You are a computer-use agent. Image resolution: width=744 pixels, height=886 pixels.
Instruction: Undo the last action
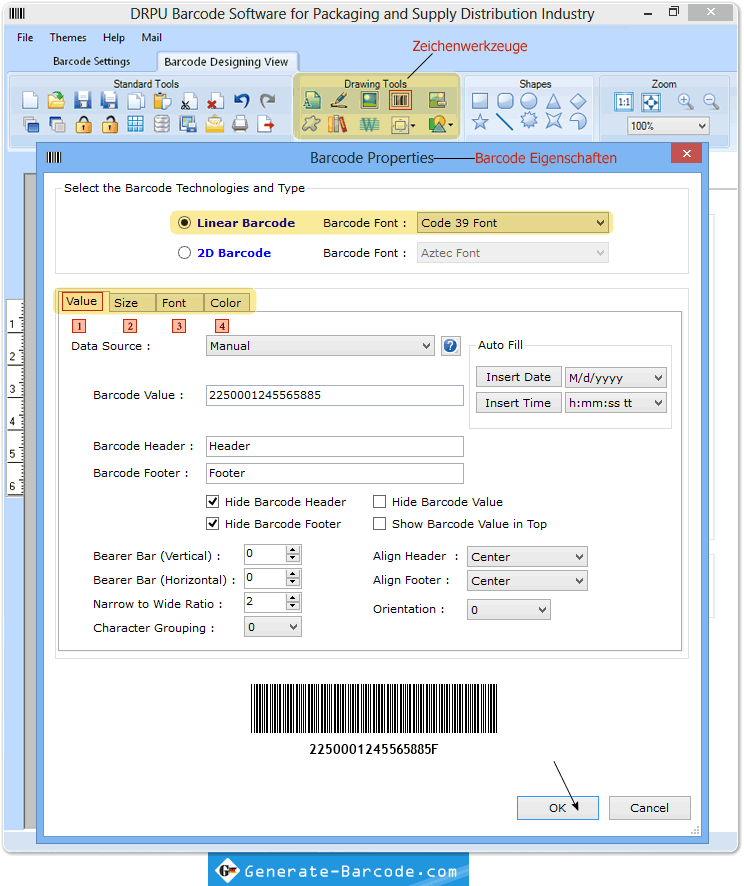tap(241, 101)
